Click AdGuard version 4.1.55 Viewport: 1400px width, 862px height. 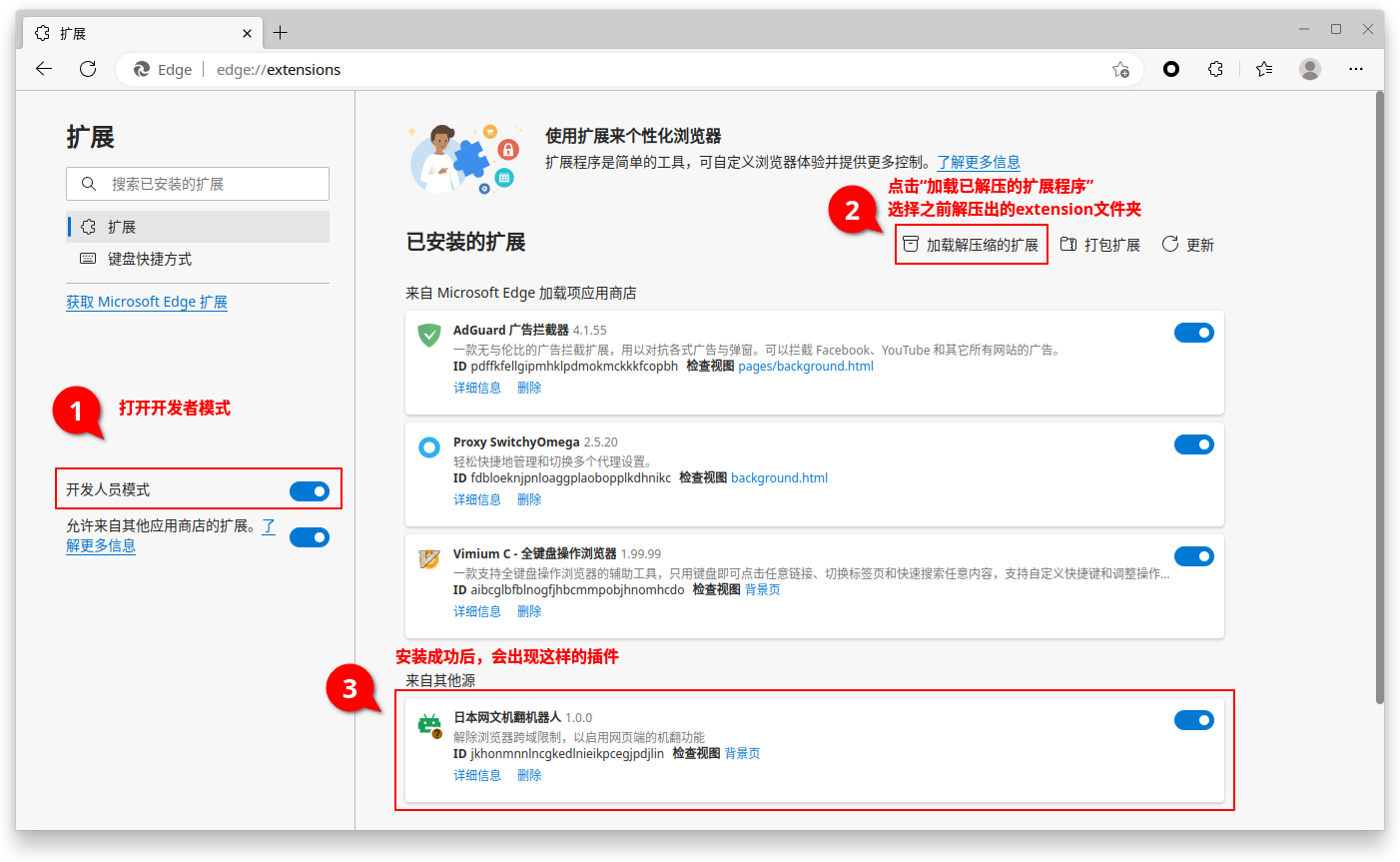[590, 331]
